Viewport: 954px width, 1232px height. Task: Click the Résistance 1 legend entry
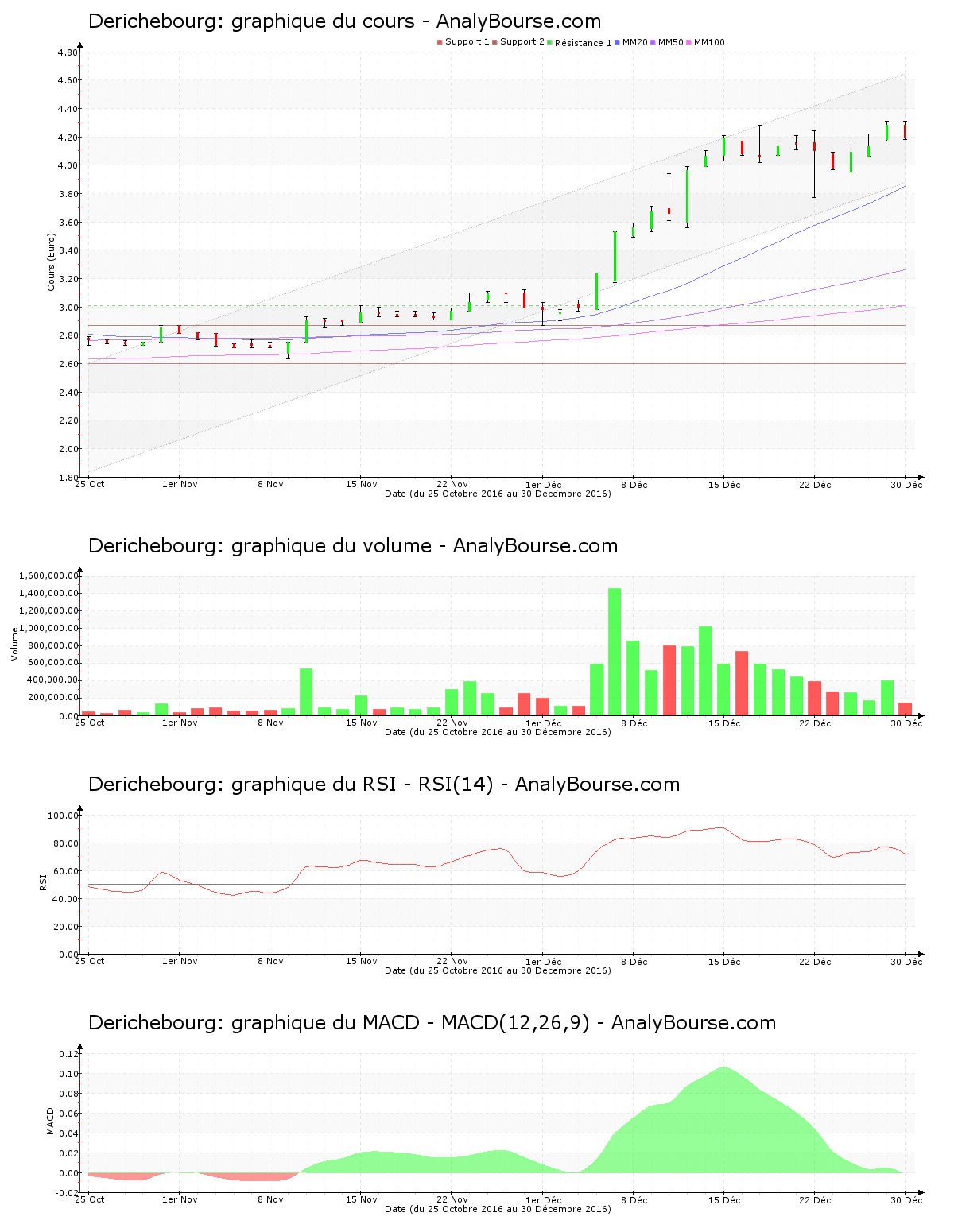click(x=580, y=43)
